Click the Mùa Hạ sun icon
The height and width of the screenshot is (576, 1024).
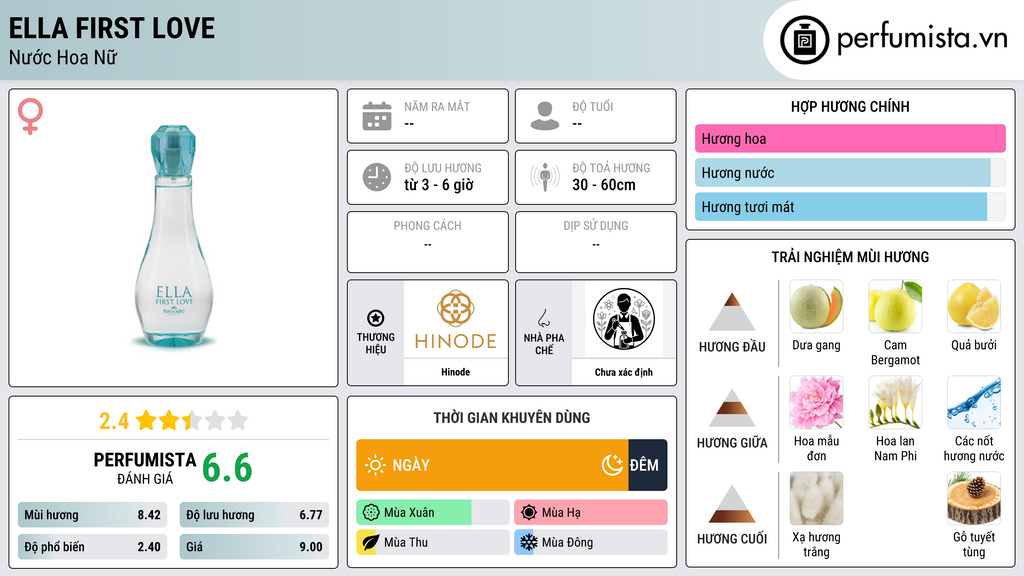point(529,513)
